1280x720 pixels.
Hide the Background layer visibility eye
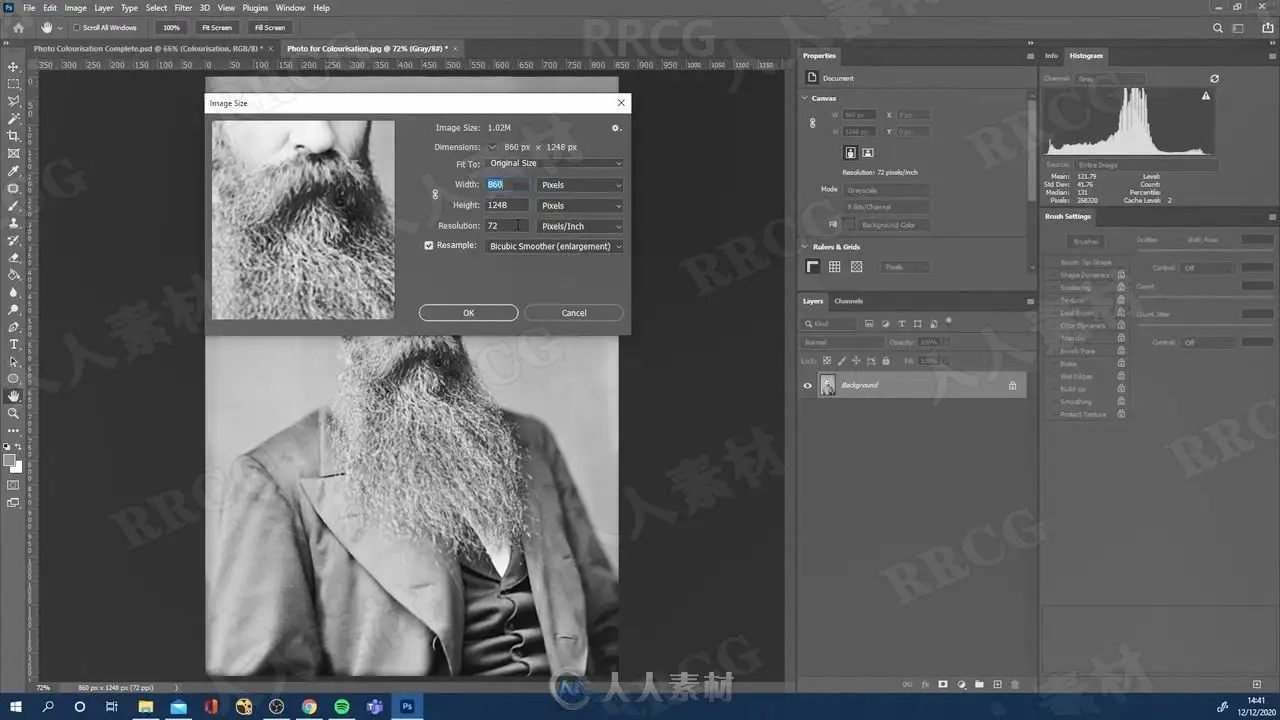[x=808, y=385]
